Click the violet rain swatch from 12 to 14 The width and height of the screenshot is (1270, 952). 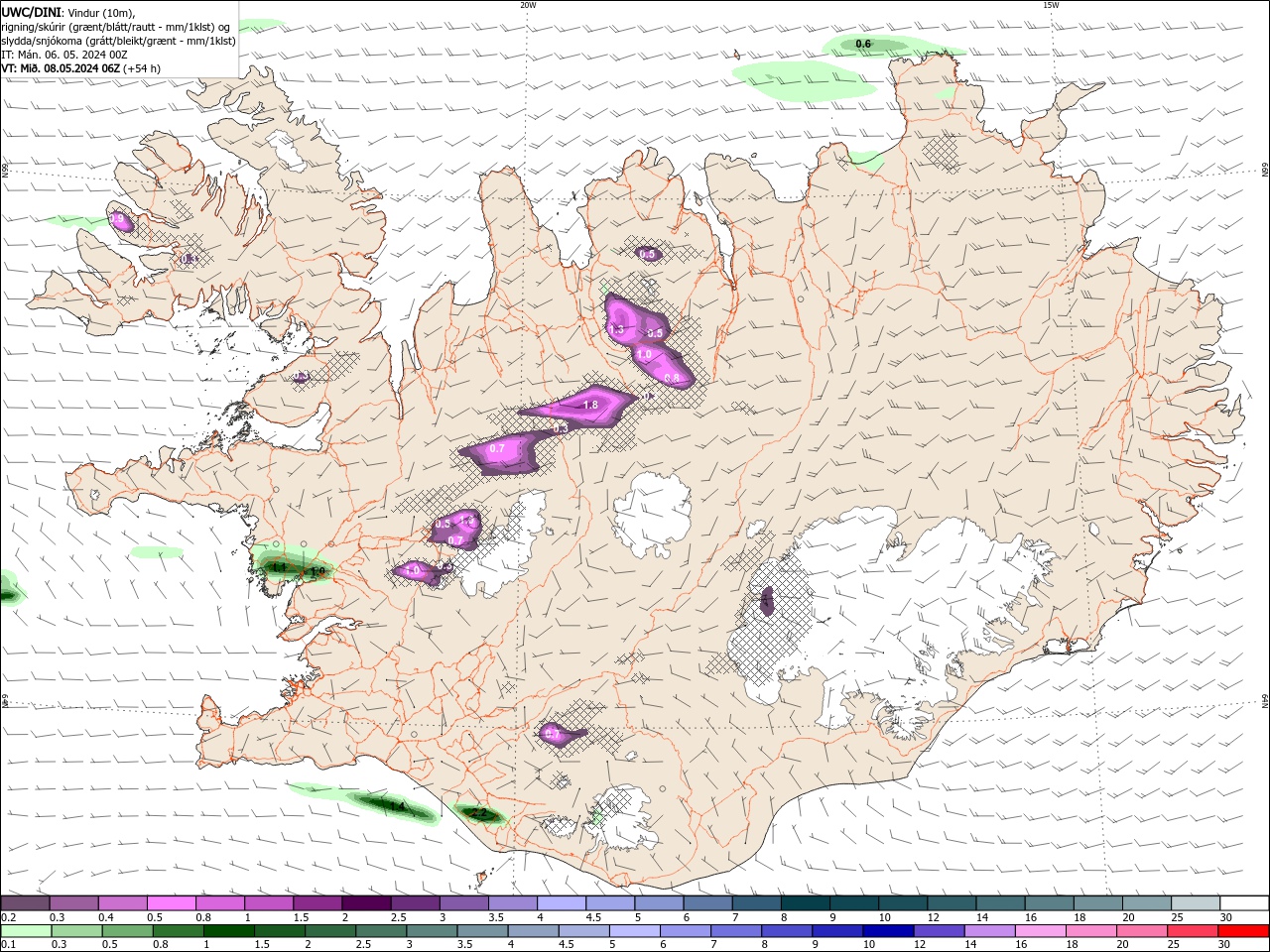pyautogui.click(x=939, y=931)
